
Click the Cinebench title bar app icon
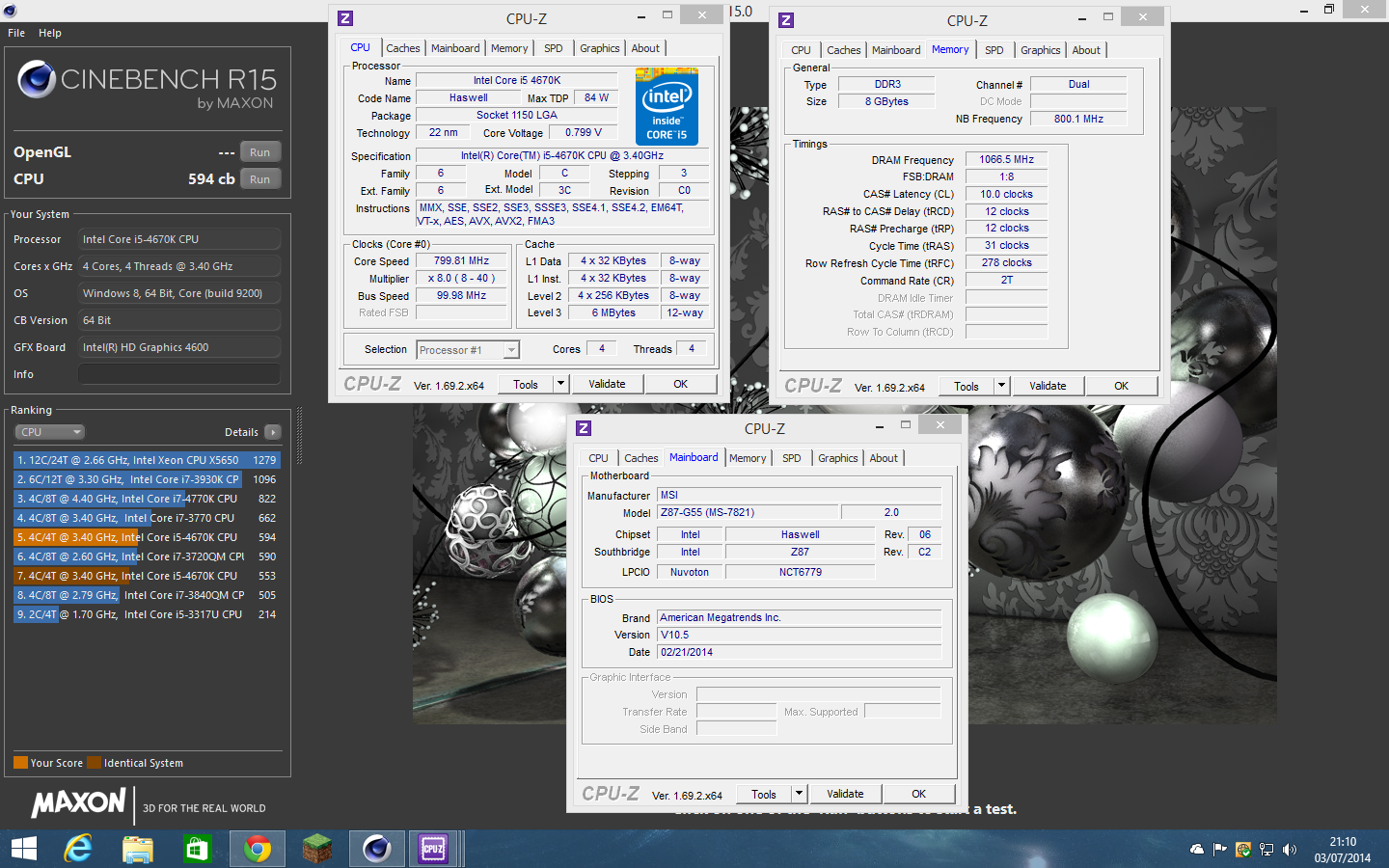tap(10, 10)
